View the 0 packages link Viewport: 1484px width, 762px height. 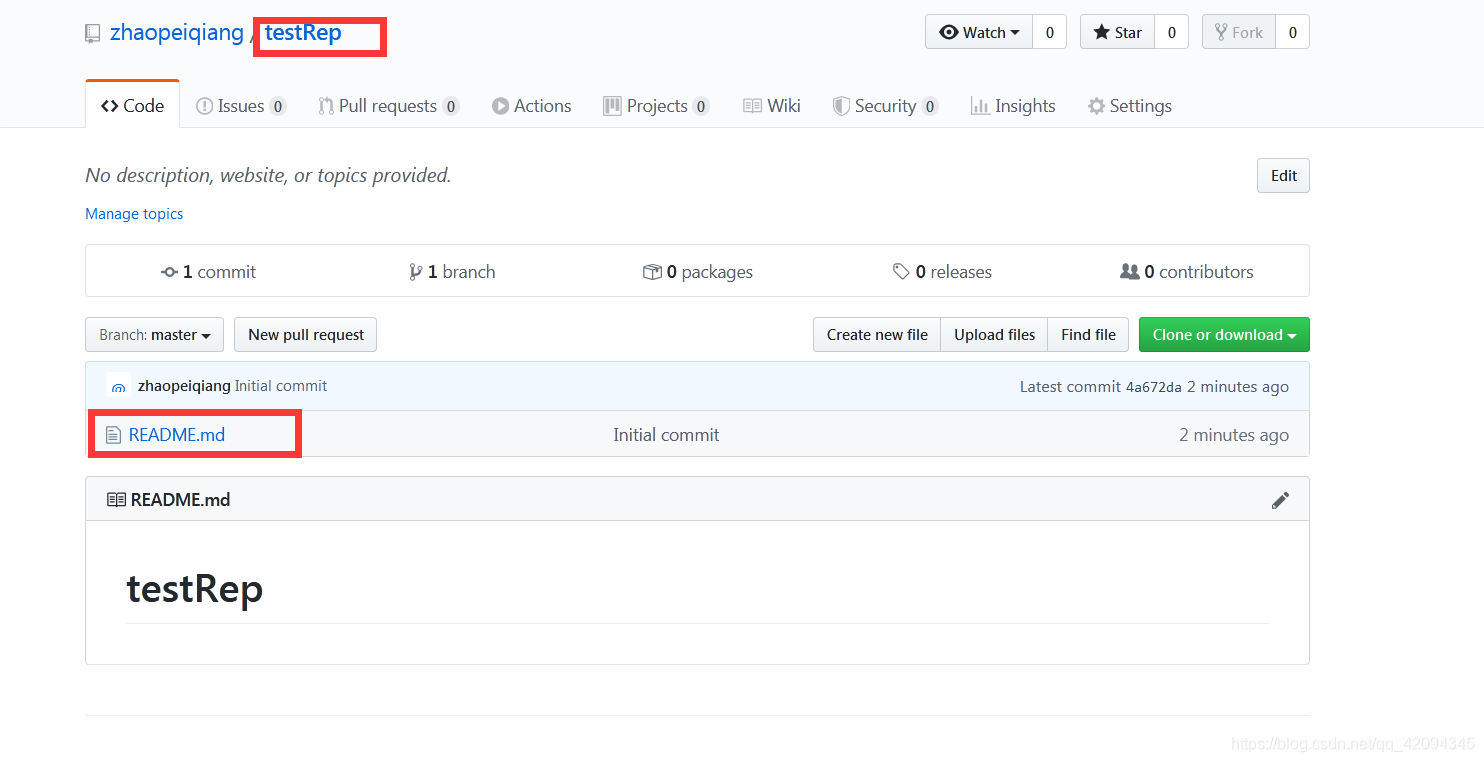[x=698, y=272]
